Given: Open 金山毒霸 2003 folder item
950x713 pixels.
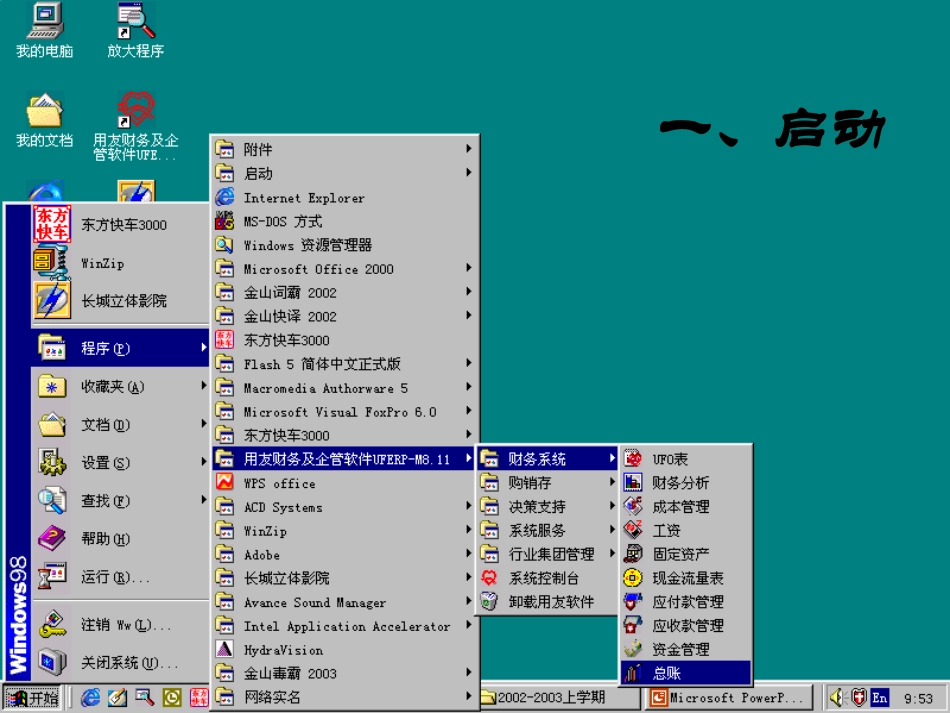Looking at the screenshot, I should click(344, 673).
